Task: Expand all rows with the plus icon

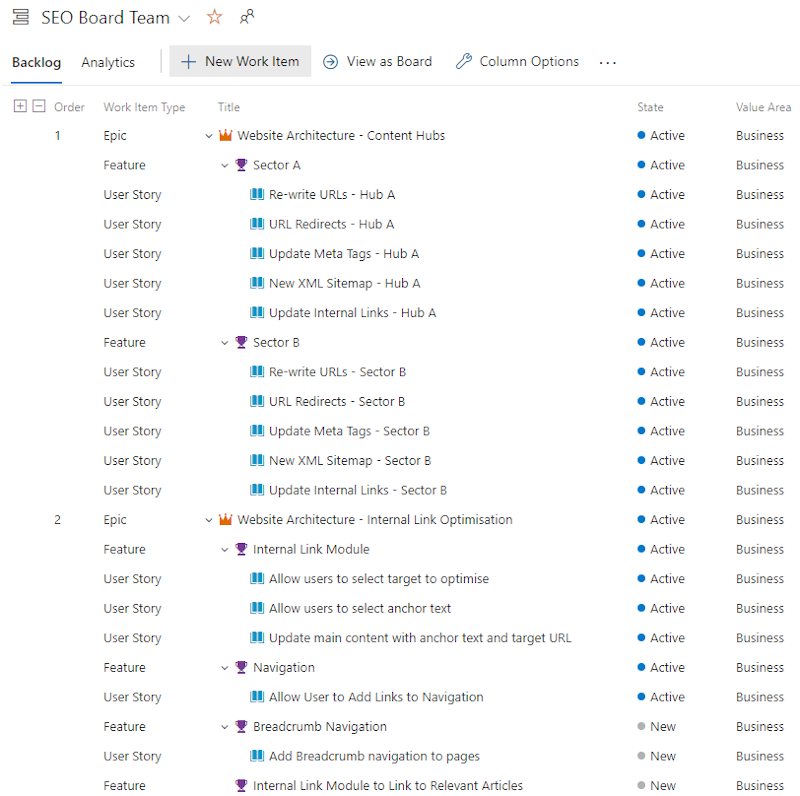Action: (x=20, y=106)
